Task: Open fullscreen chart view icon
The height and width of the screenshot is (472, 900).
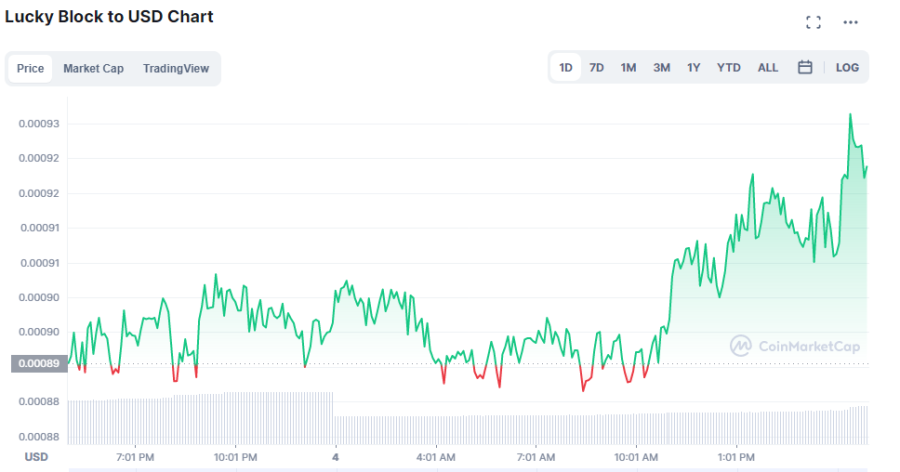Action: (x=813, y=22)
